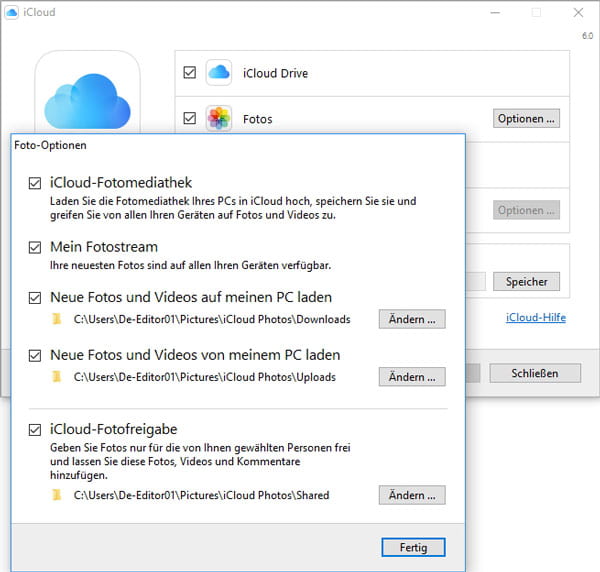Click the iCloud Drive label
This screenshot has width=600, height=572.
coord(276,73)
